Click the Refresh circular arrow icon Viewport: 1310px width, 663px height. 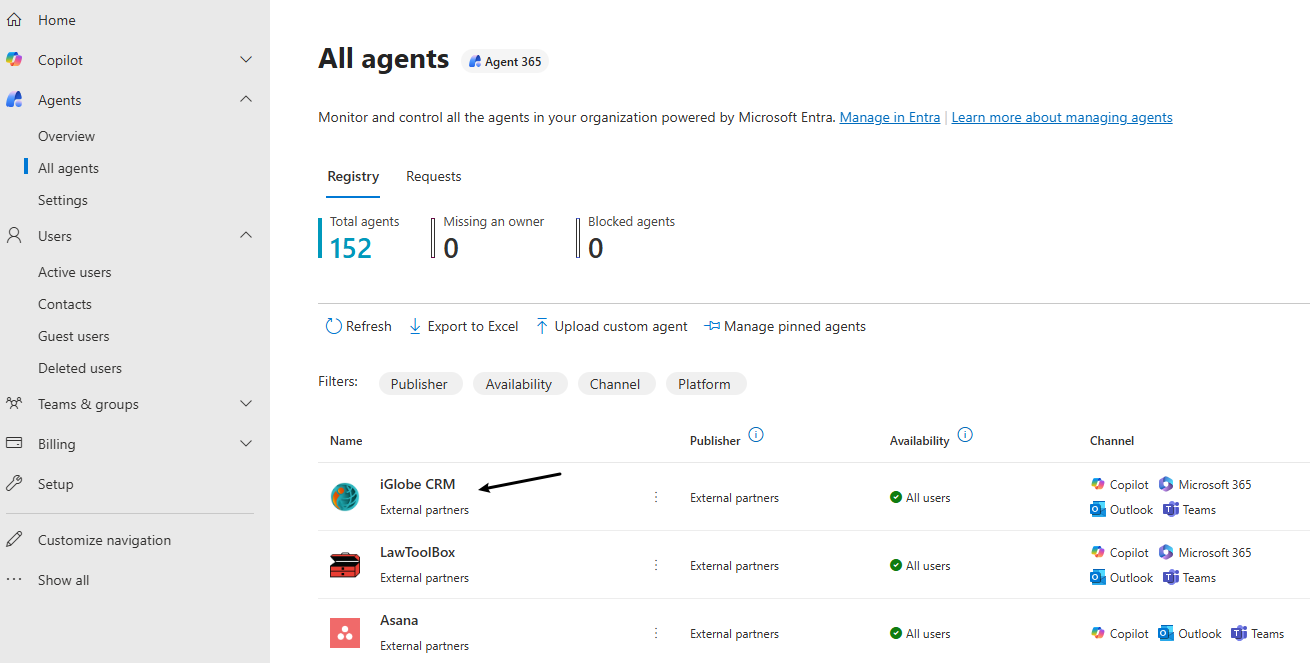click(334, 326)
